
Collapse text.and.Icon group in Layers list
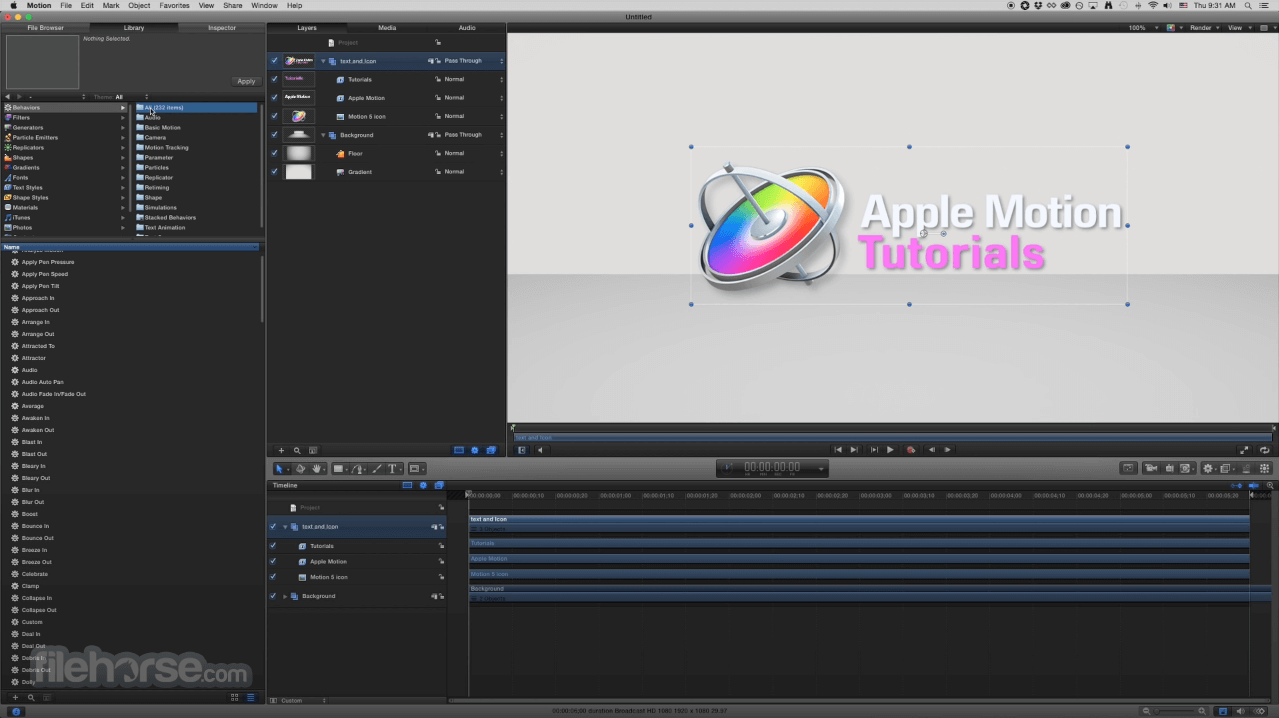[x=323, y=61]
